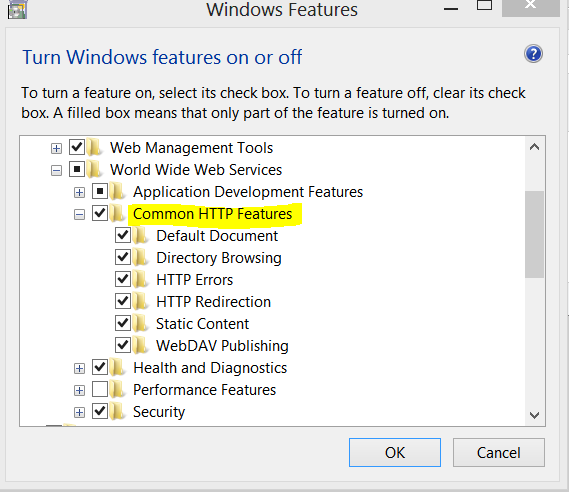Viewport: 569px width, 492px height.
Task: Expand the Health and Diagnostics node
Action: [79, 369]
